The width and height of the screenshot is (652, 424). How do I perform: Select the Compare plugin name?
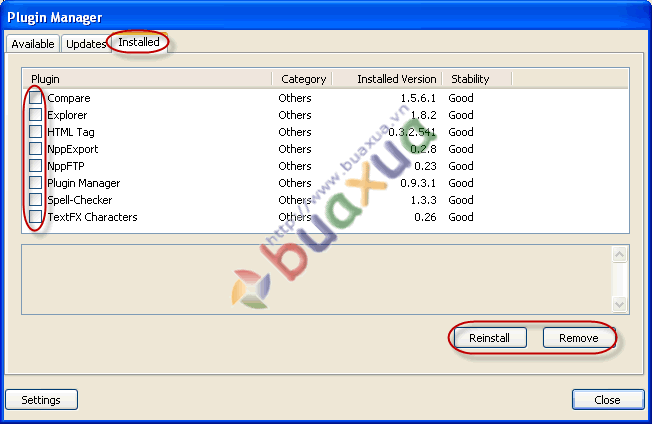point(69,98)
